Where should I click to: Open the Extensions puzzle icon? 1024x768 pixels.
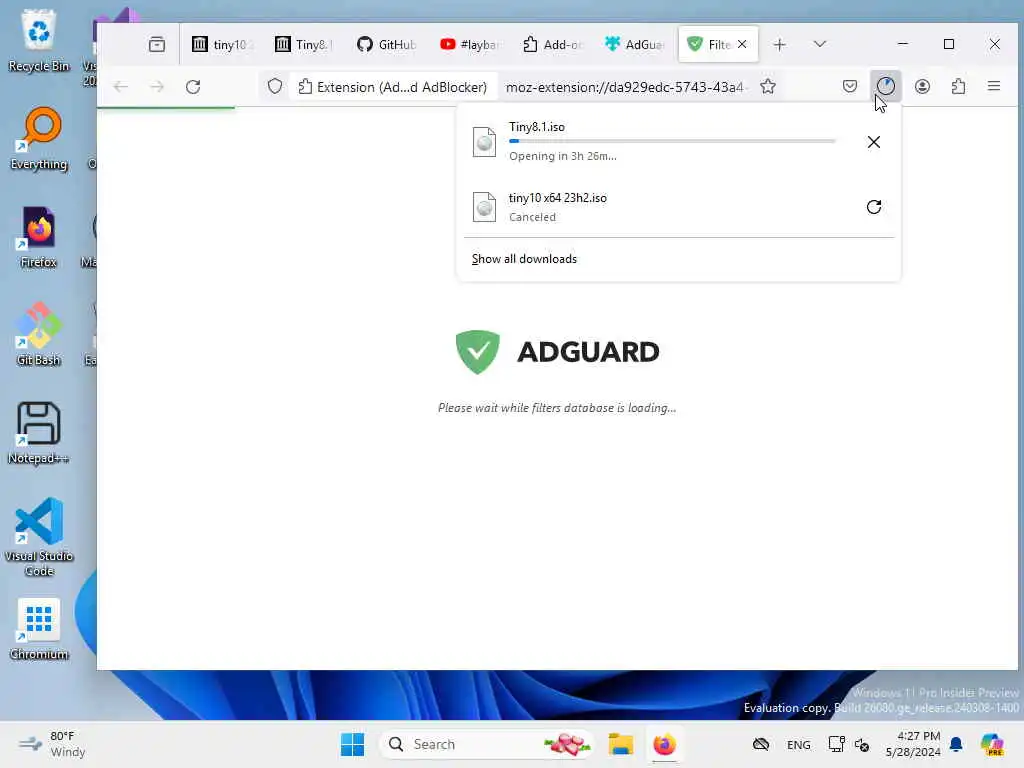click(958, 86)
